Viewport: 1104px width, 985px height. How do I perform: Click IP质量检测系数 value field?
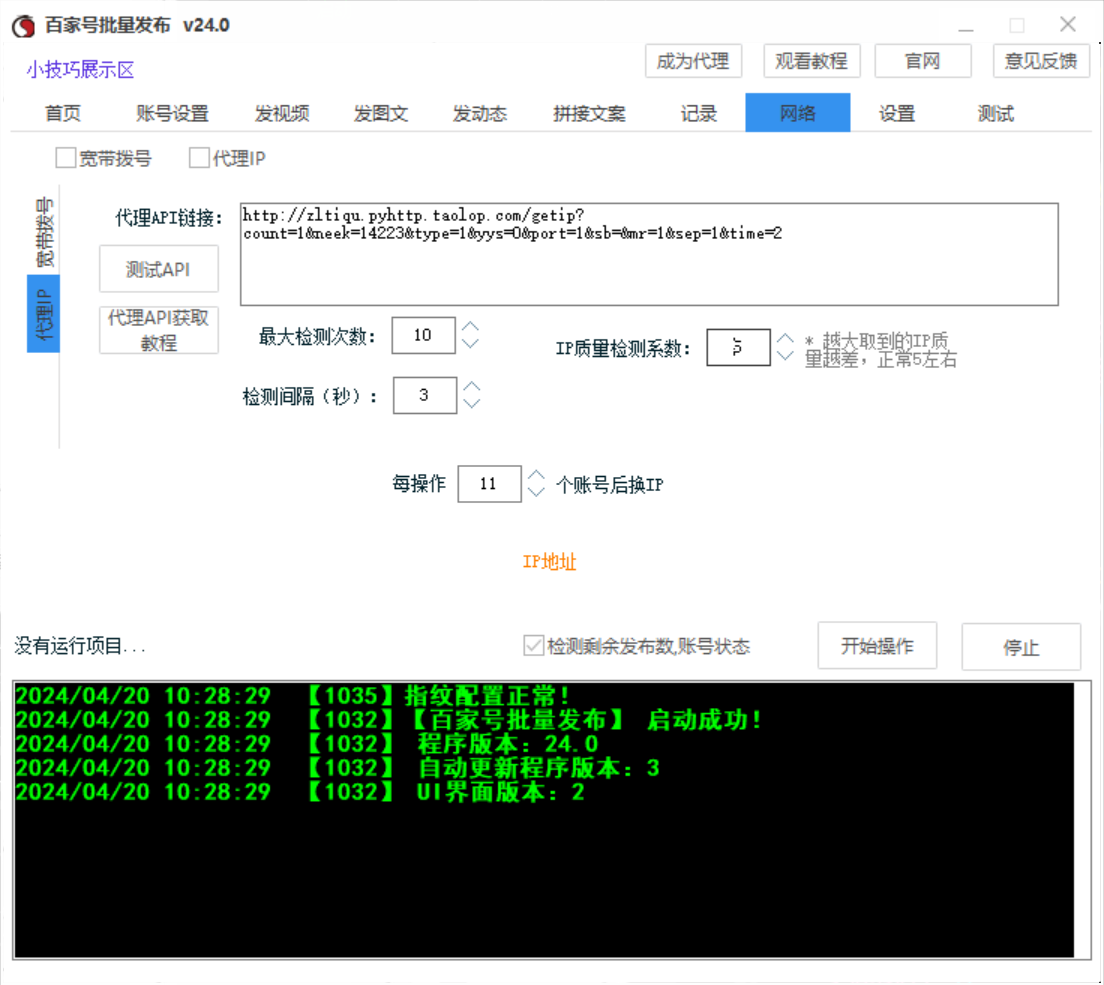point(738,347)
